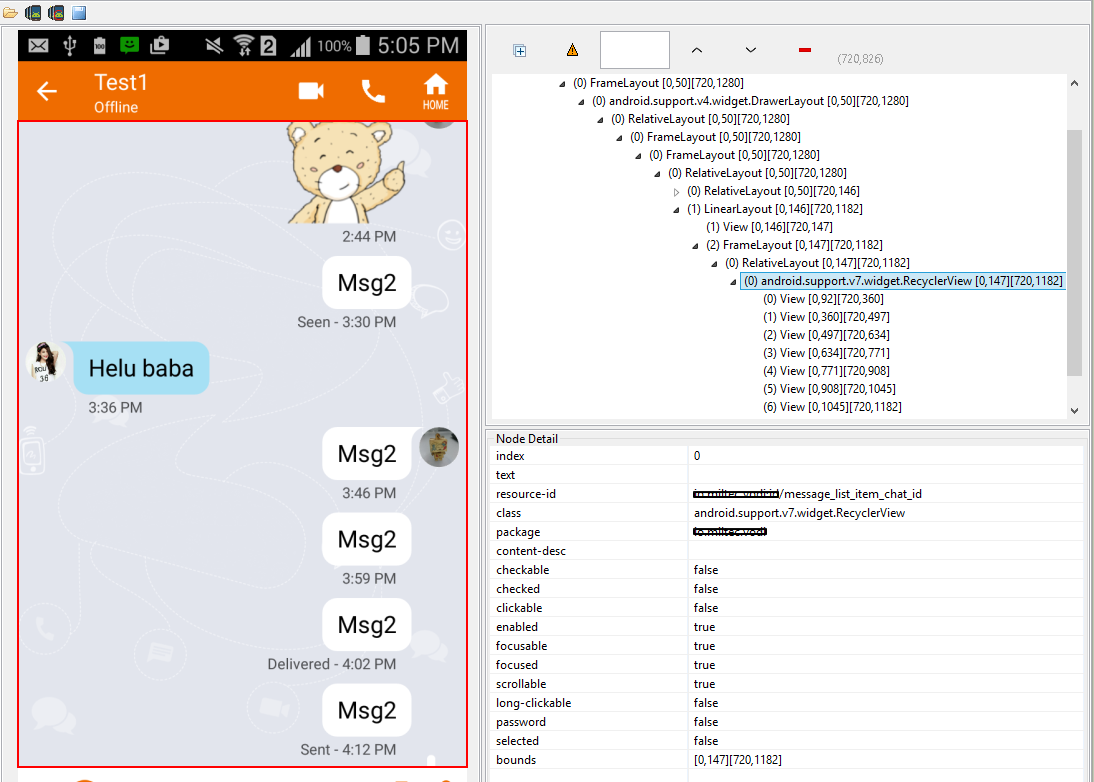The image size is (1094, 782).
Task: Go to previous search result arrow
Action: pos(697,50)
